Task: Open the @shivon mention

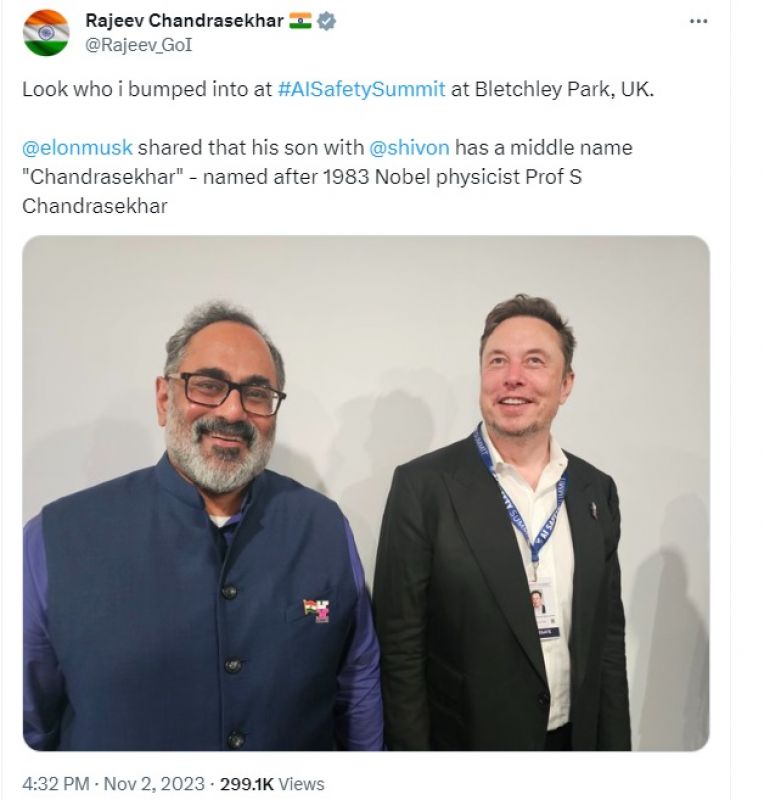Action: coord(409,148)
